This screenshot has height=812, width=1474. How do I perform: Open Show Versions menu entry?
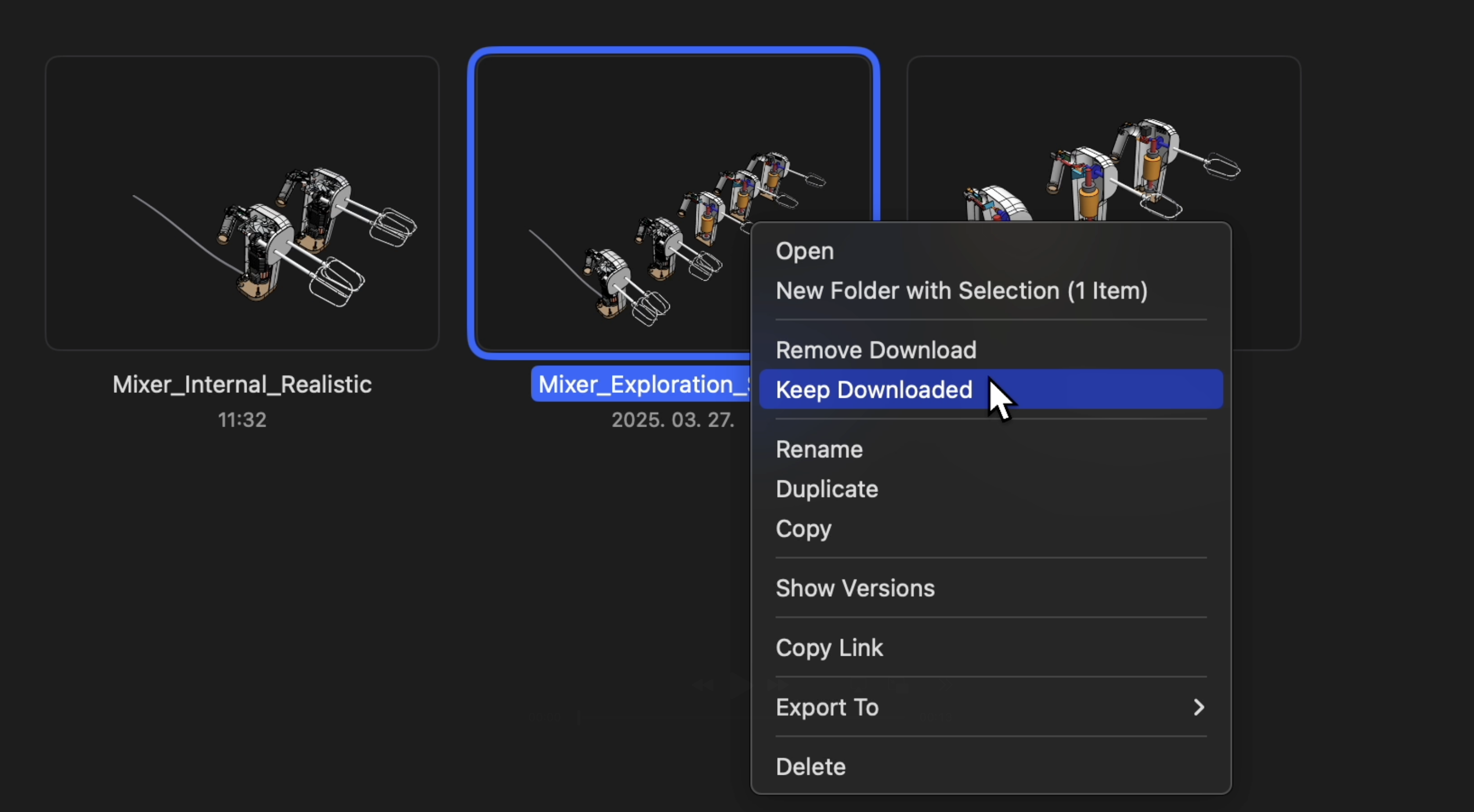(x=990, y=588)
